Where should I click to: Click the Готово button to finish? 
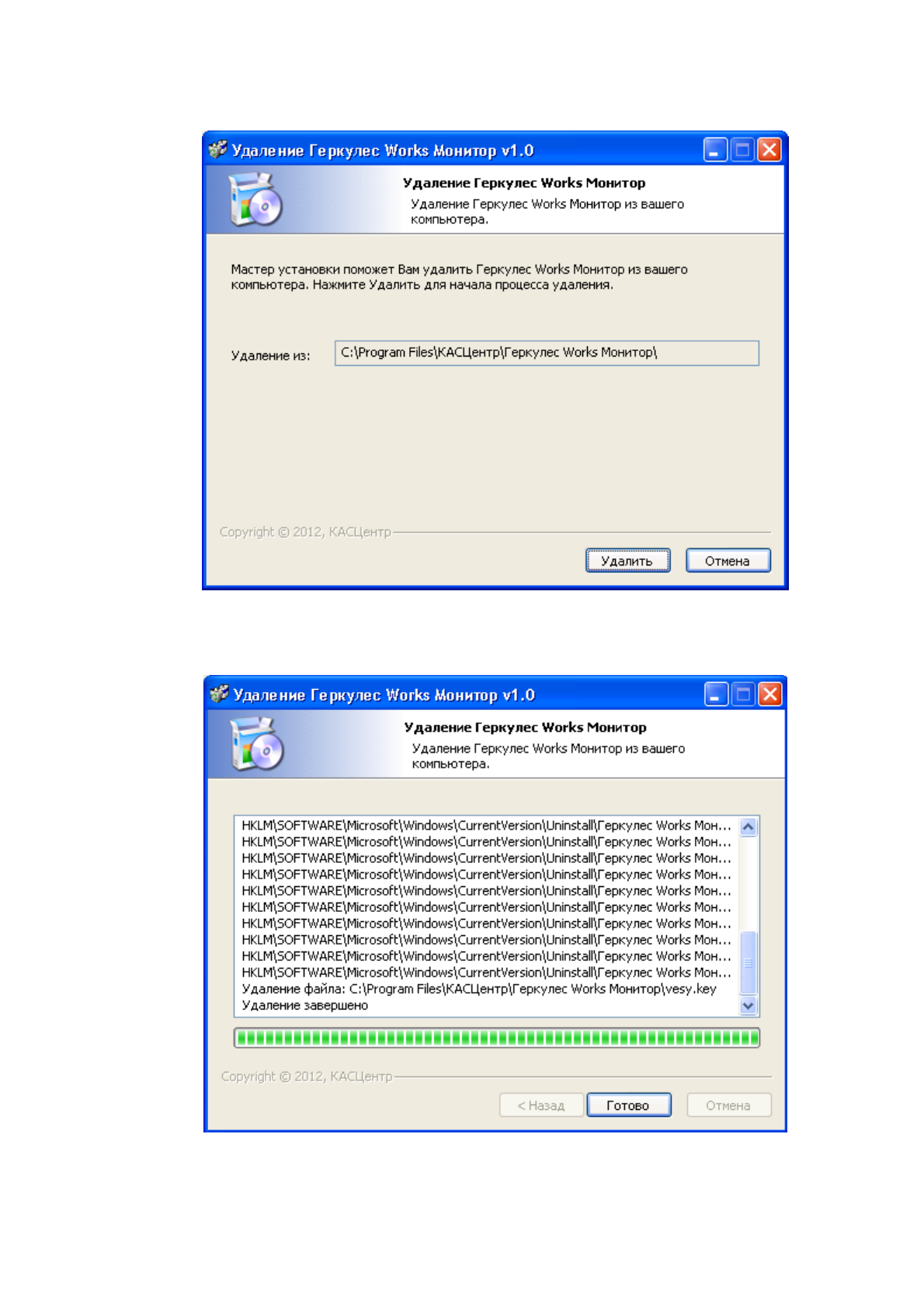tap(628, 1105)
